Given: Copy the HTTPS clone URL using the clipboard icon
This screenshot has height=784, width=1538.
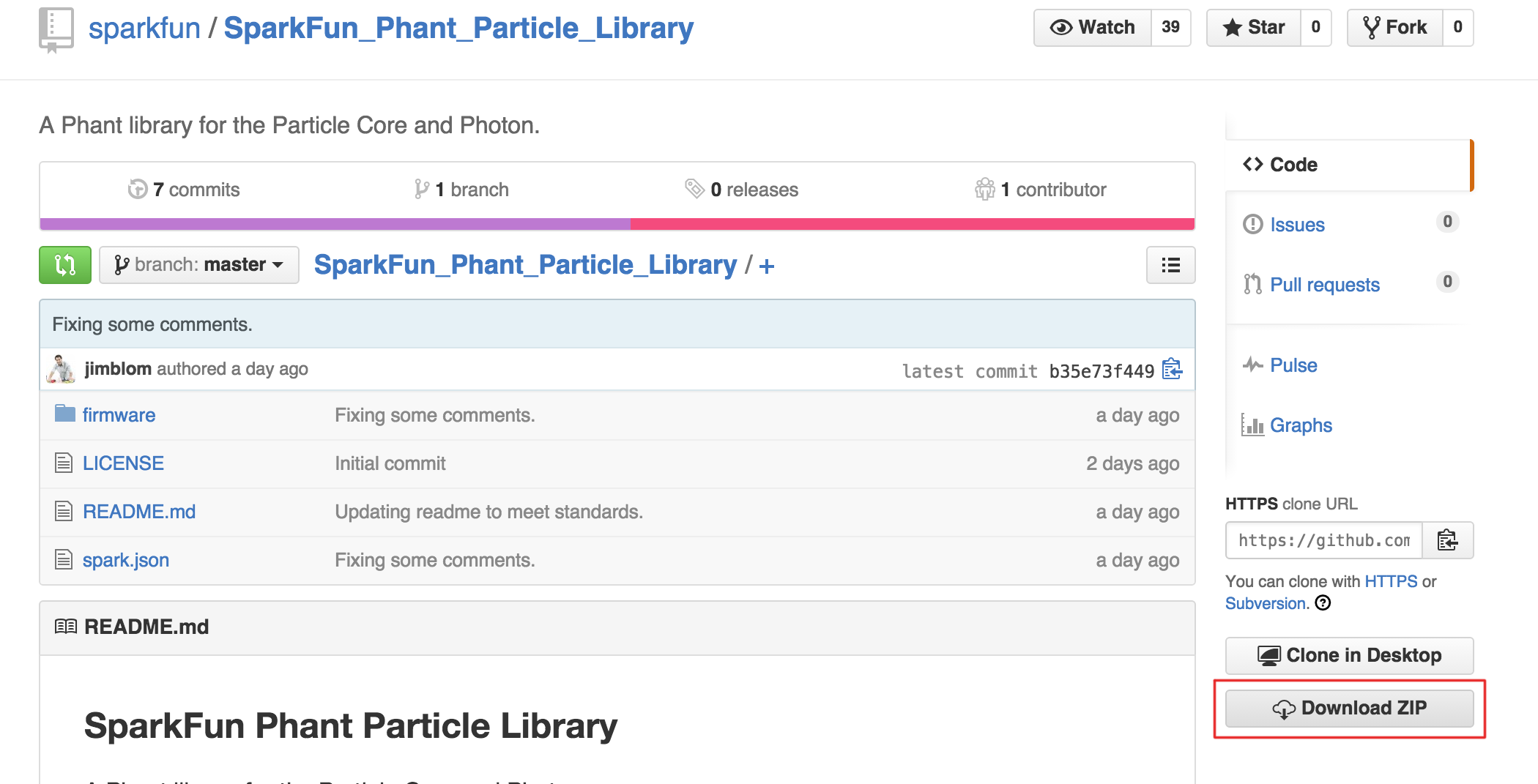Looking at the screenshot, I should [x=1447, y=540].
